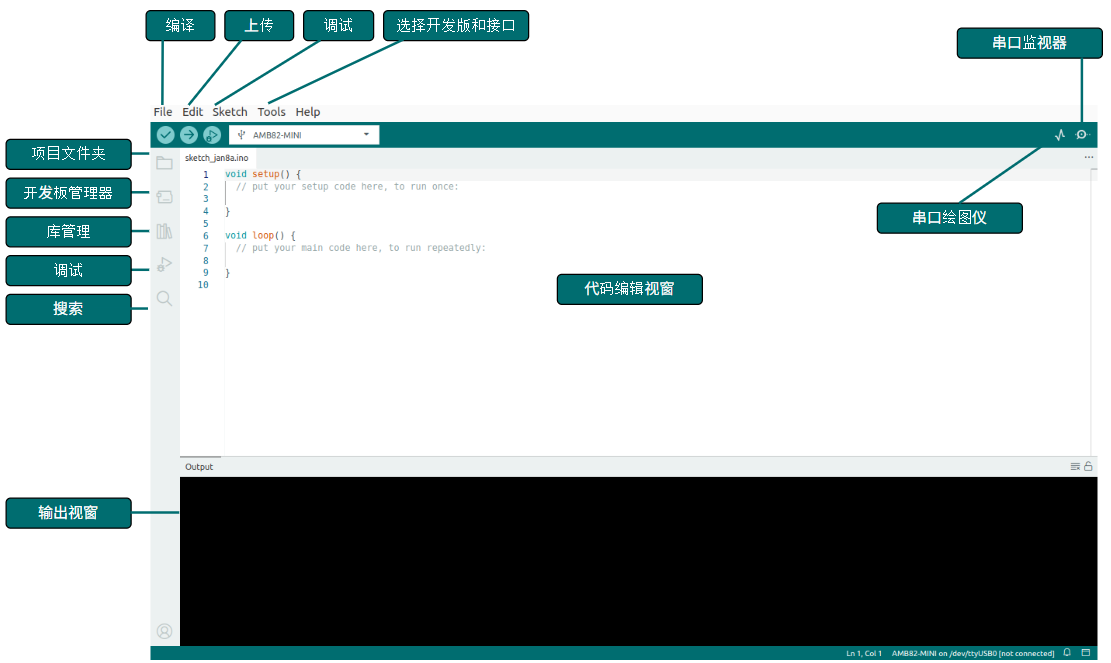Click the loop comment on line 7
The image size is (1111, 663).
pyautogui.click(x=361, y=248)
